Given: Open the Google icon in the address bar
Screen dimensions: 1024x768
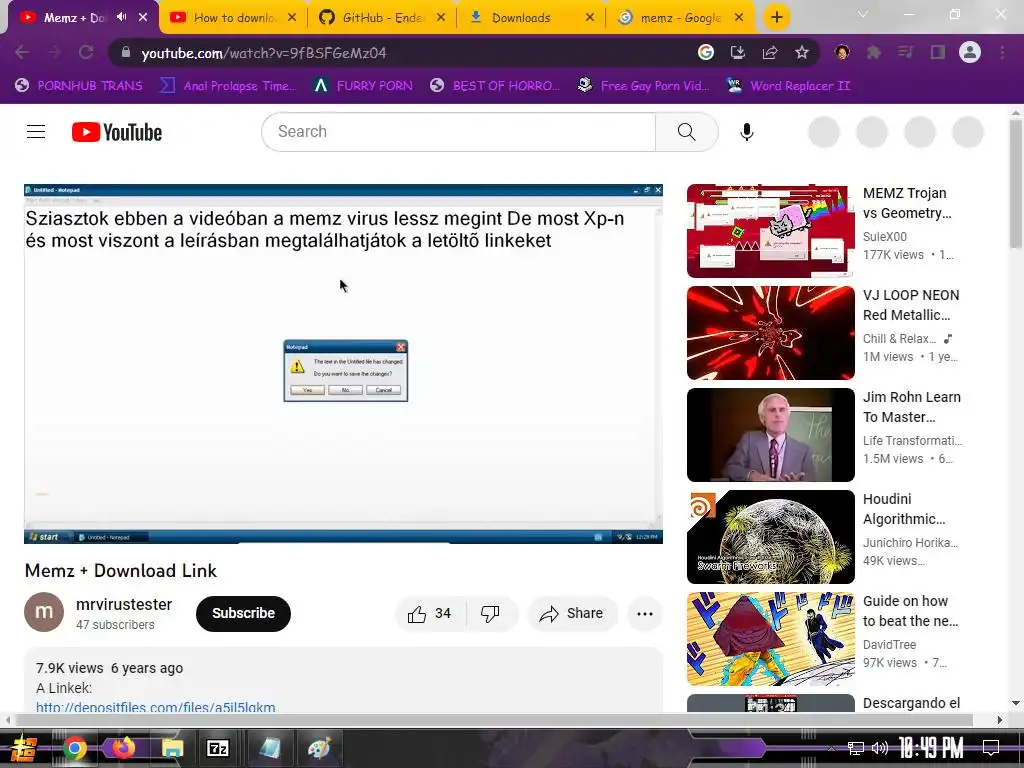Looking at the screenshot, I should 705,52.
